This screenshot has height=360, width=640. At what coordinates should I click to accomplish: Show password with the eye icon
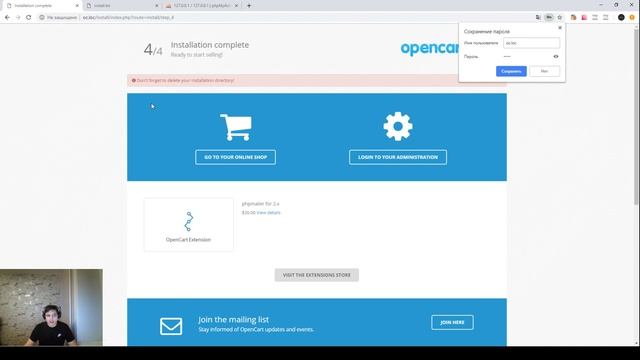pyautogui.click(x=556, y=56)
